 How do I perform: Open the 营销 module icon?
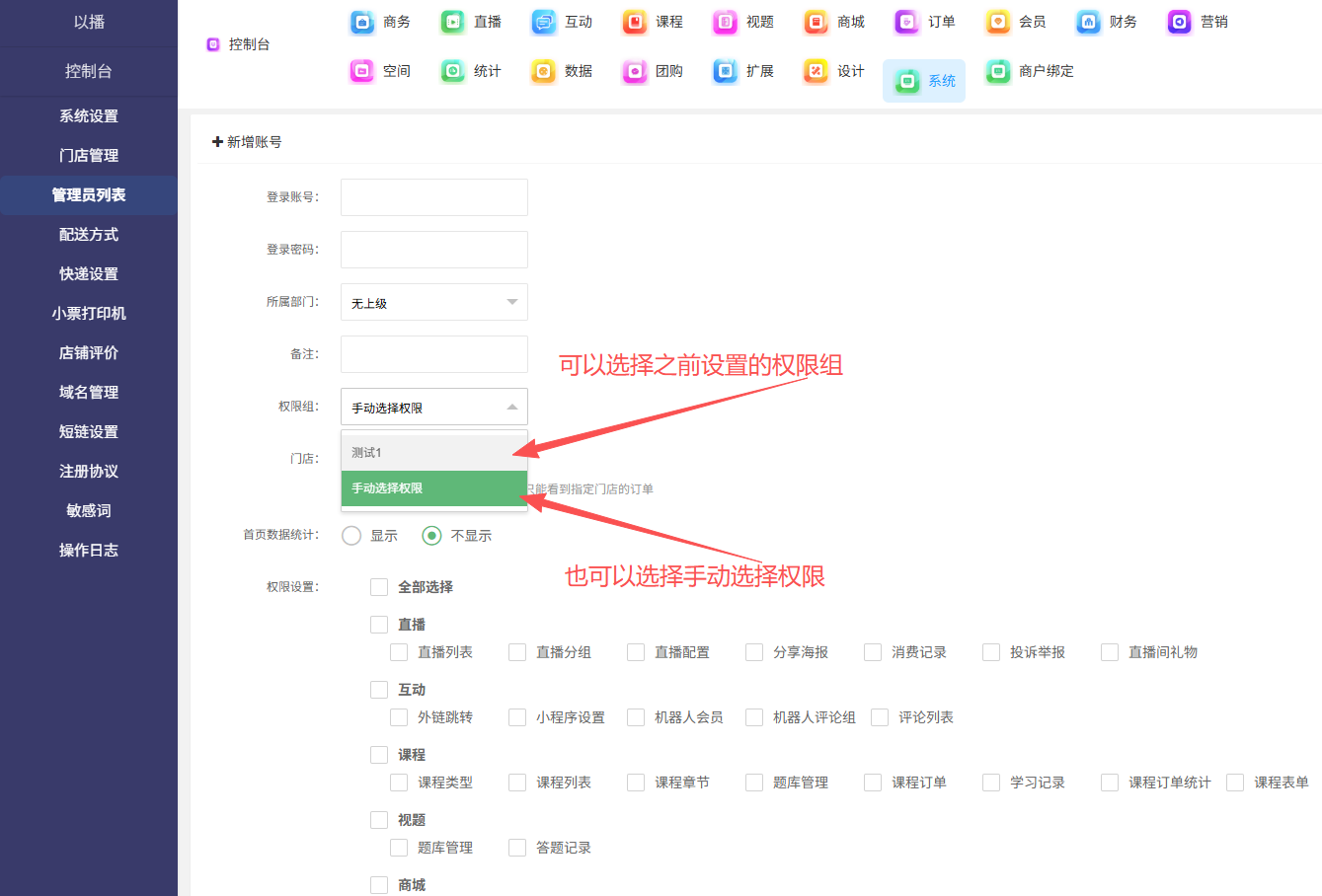(x=1179, y=22)
